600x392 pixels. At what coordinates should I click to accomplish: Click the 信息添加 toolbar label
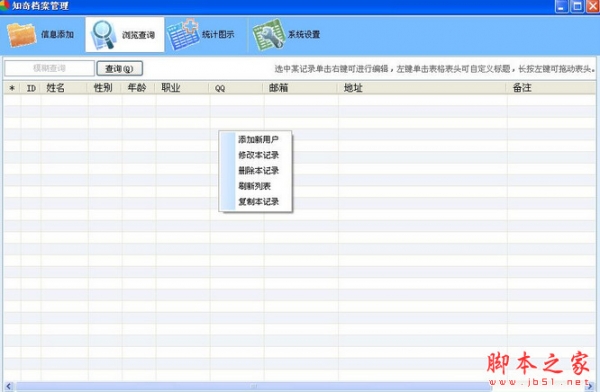[x=57, y=34]
